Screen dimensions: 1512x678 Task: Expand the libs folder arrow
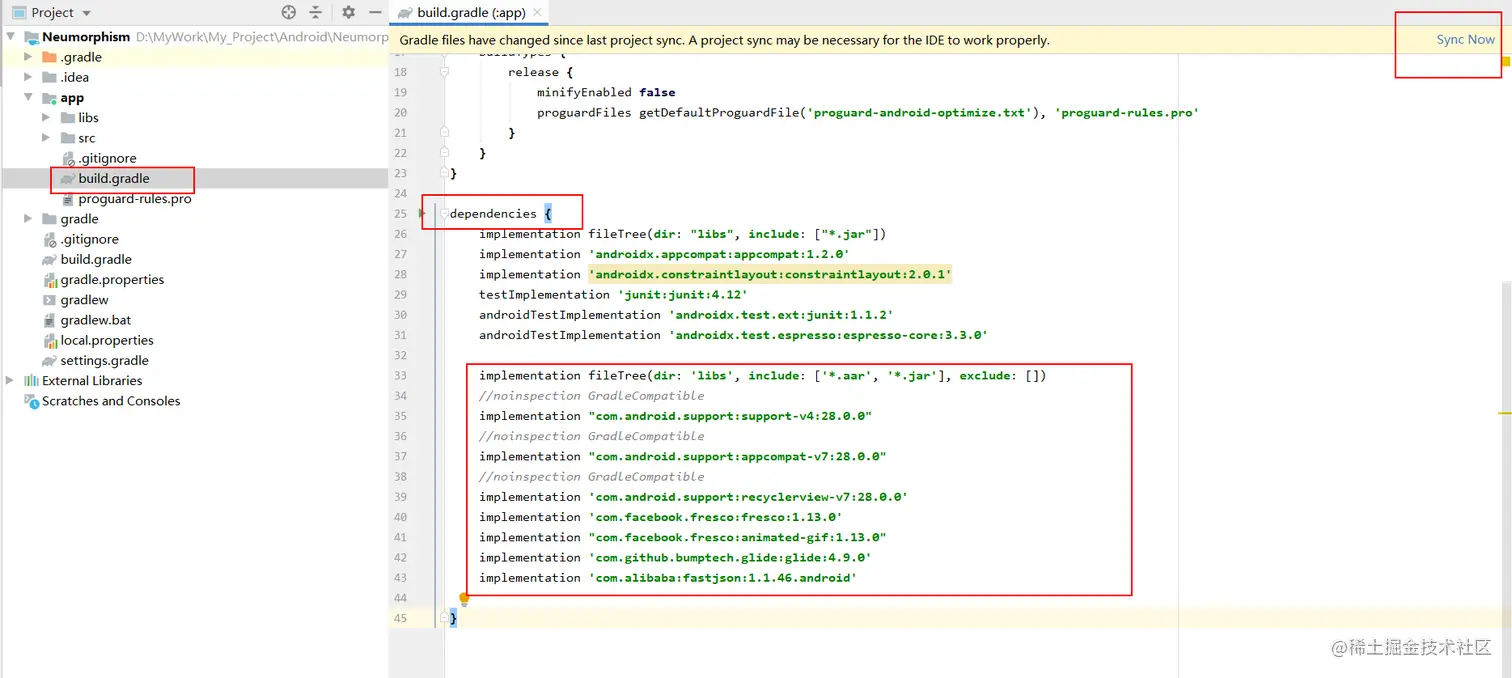pyautogui.click(x=46, y=118)
